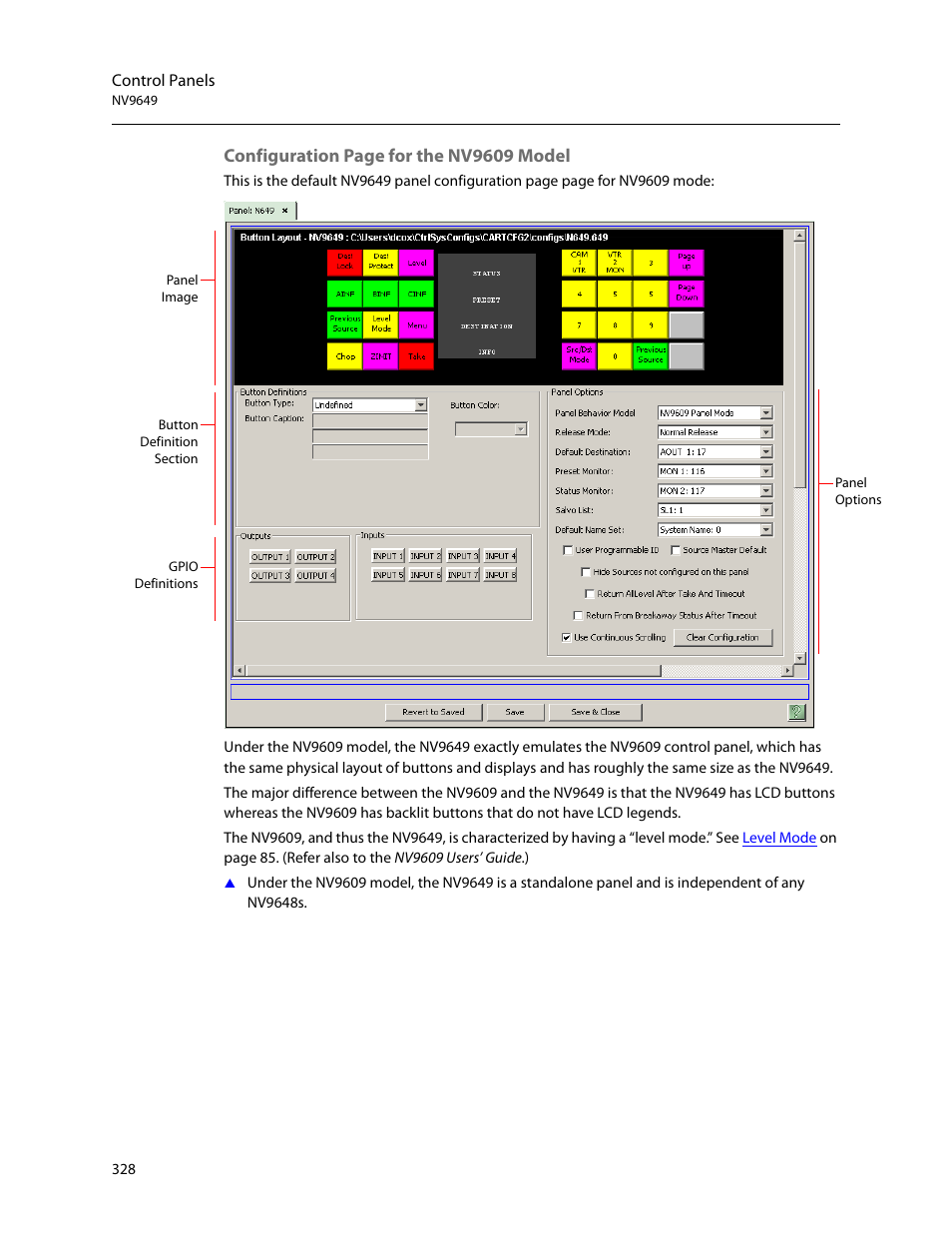Click the Save button
The height and width of the screenshot is (1233, 952).
(x=515, y=712)
